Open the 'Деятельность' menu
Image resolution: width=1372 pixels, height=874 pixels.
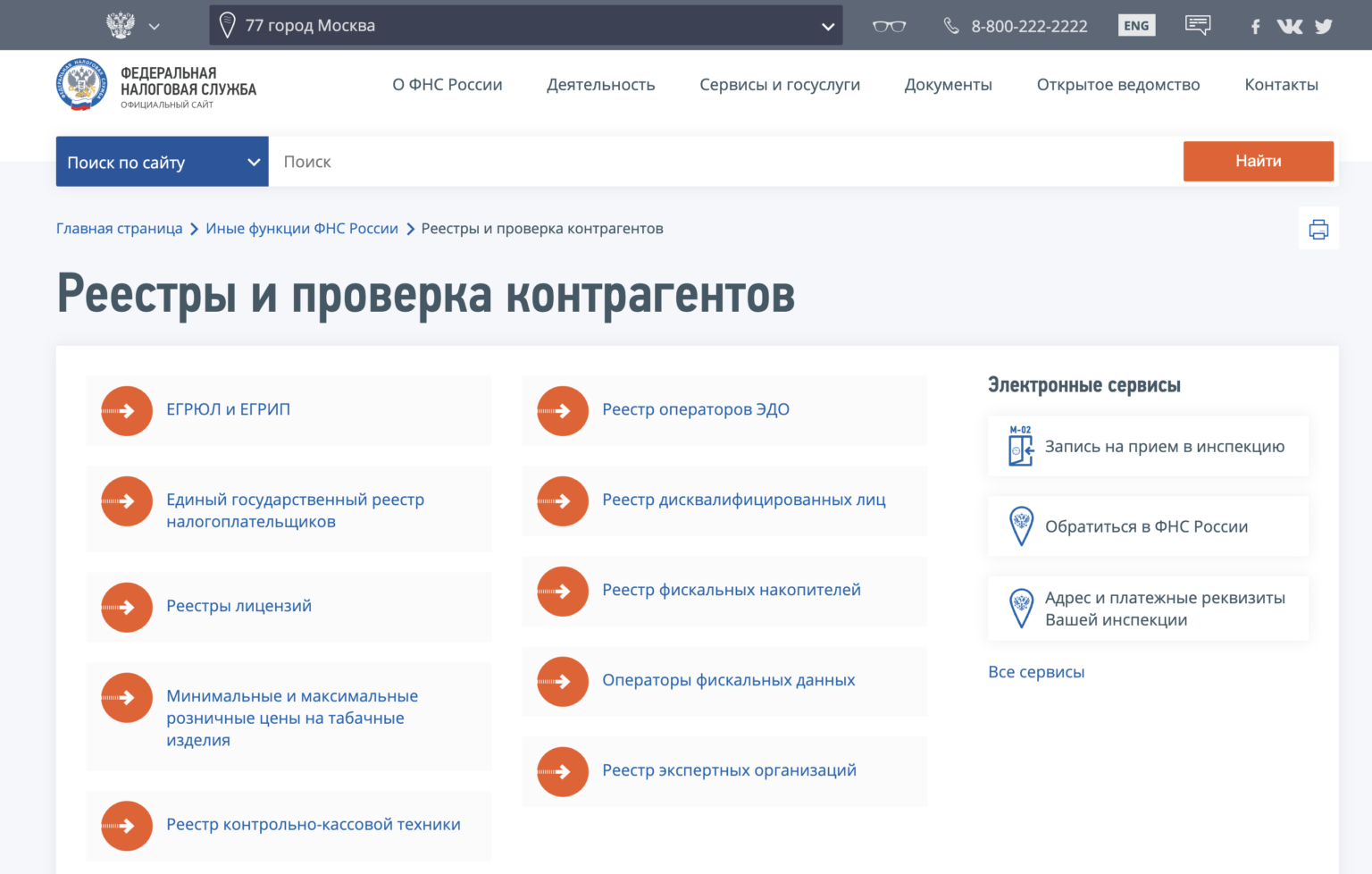pyautogui.click(x=601, y=85)
